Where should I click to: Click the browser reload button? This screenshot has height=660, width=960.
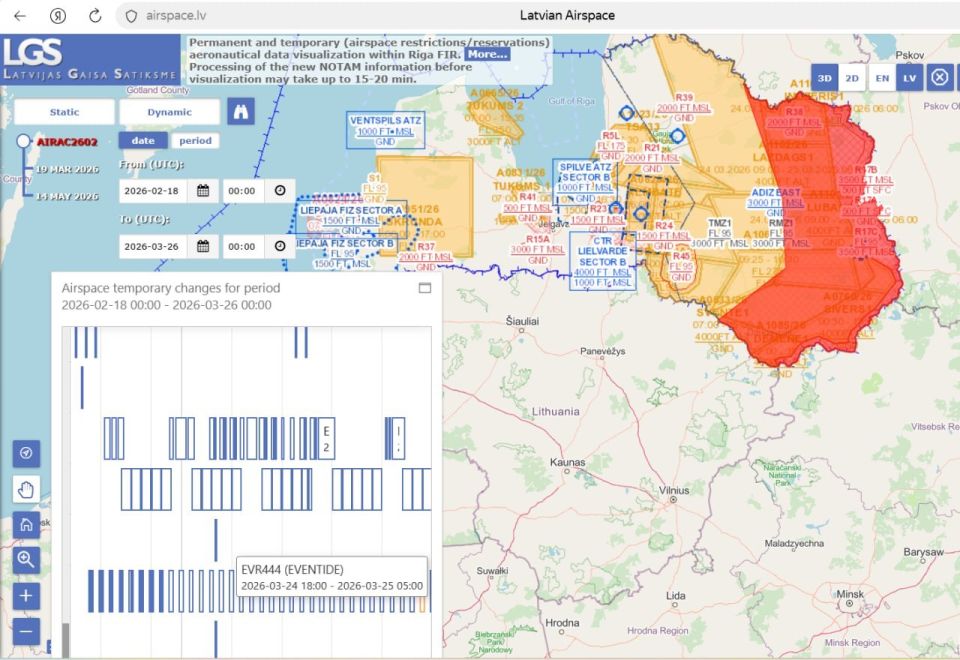[x=95, y=15]
